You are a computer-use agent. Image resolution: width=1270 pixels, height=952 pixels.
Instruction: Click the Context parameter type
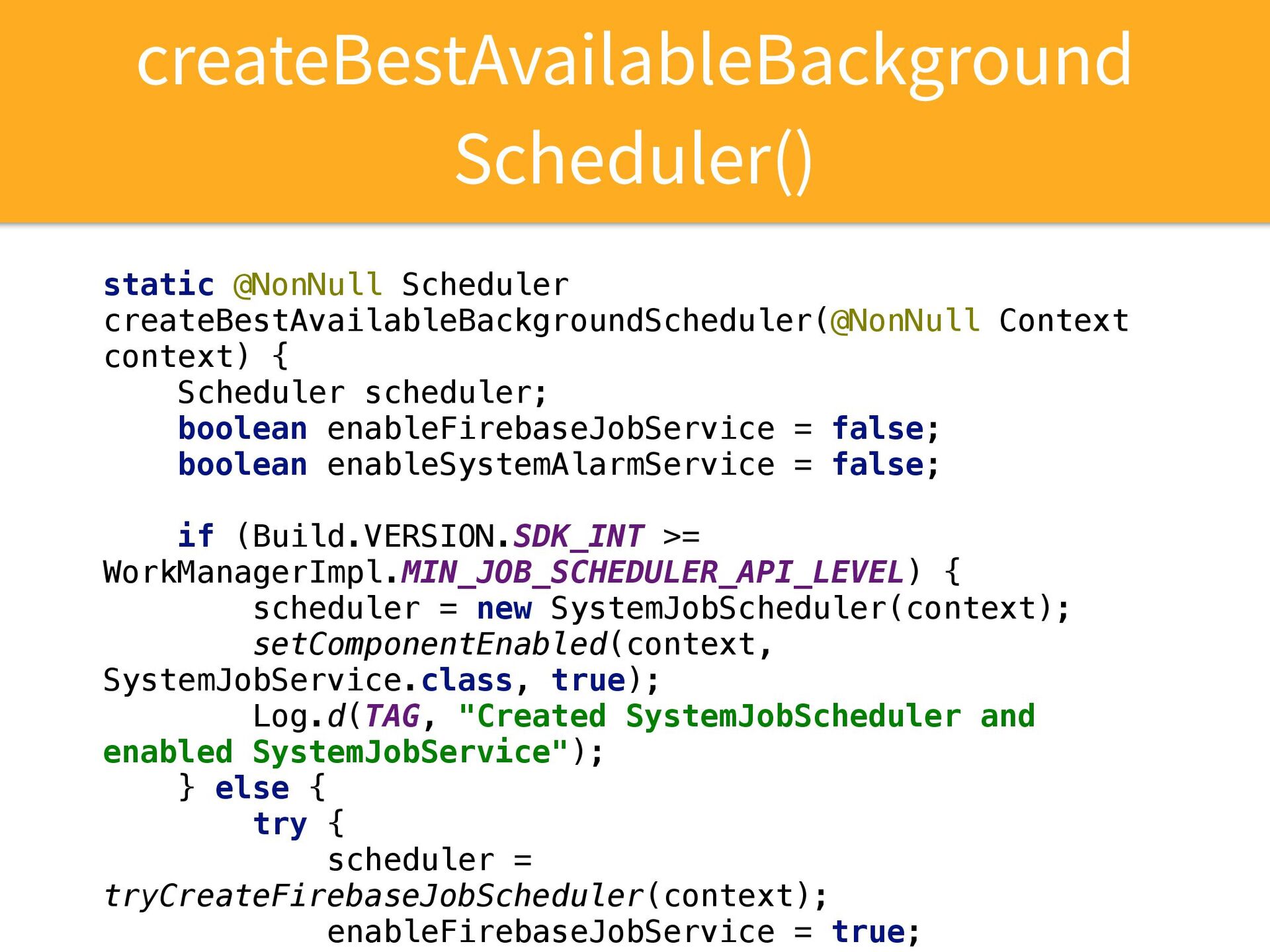tap(1064, 321)
